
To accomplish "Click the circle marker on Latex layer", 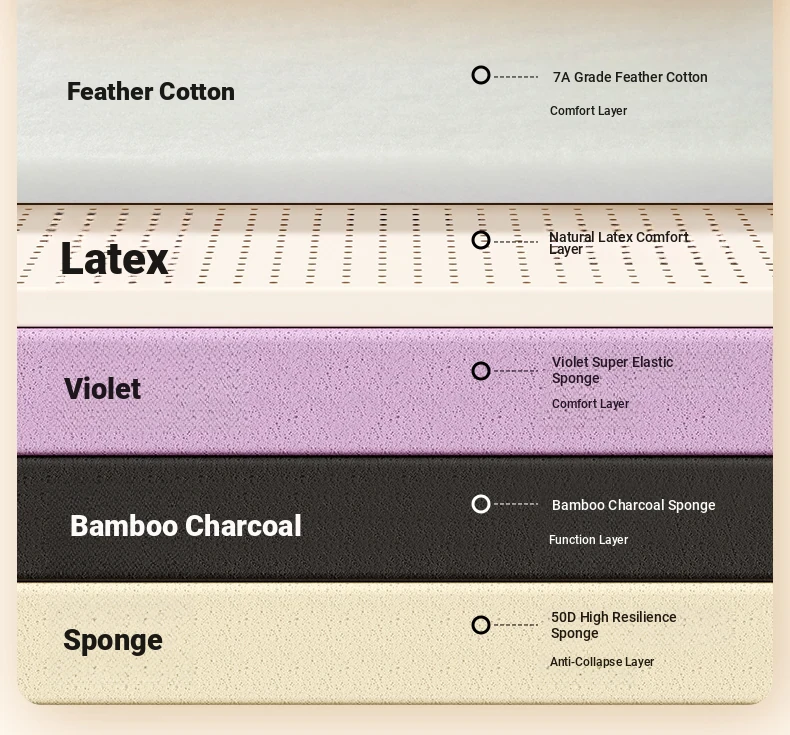I will coord(481,240).
